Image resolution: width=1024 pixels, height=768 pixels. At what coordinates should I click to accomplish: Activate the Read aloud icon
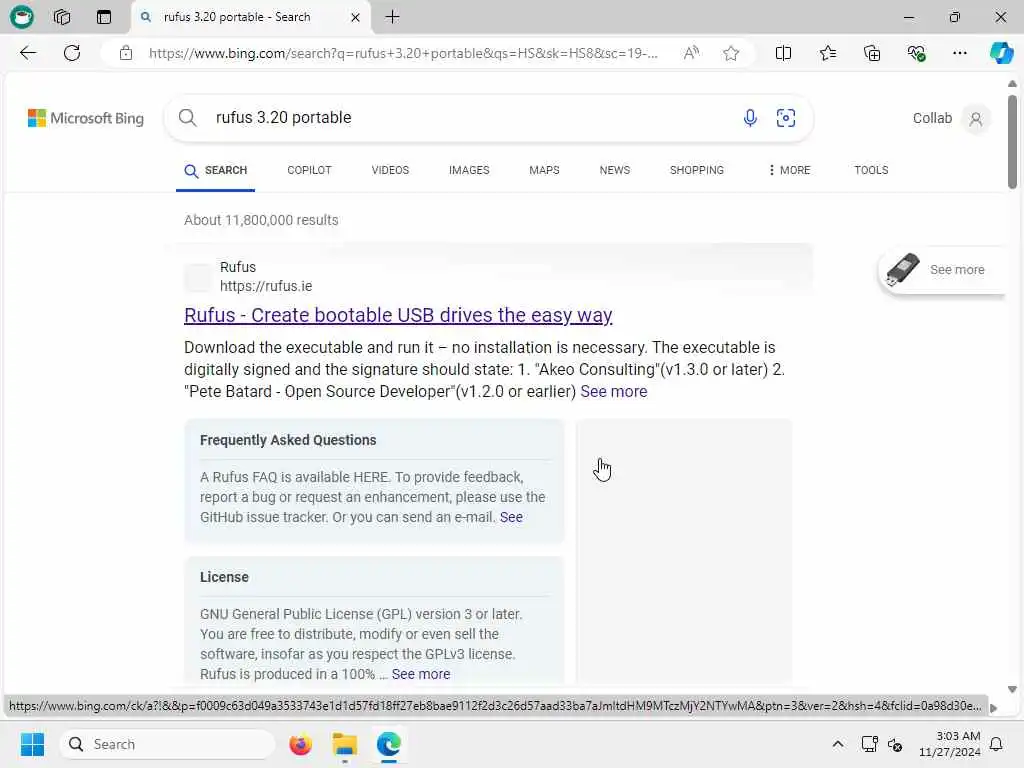click(691, 53)
